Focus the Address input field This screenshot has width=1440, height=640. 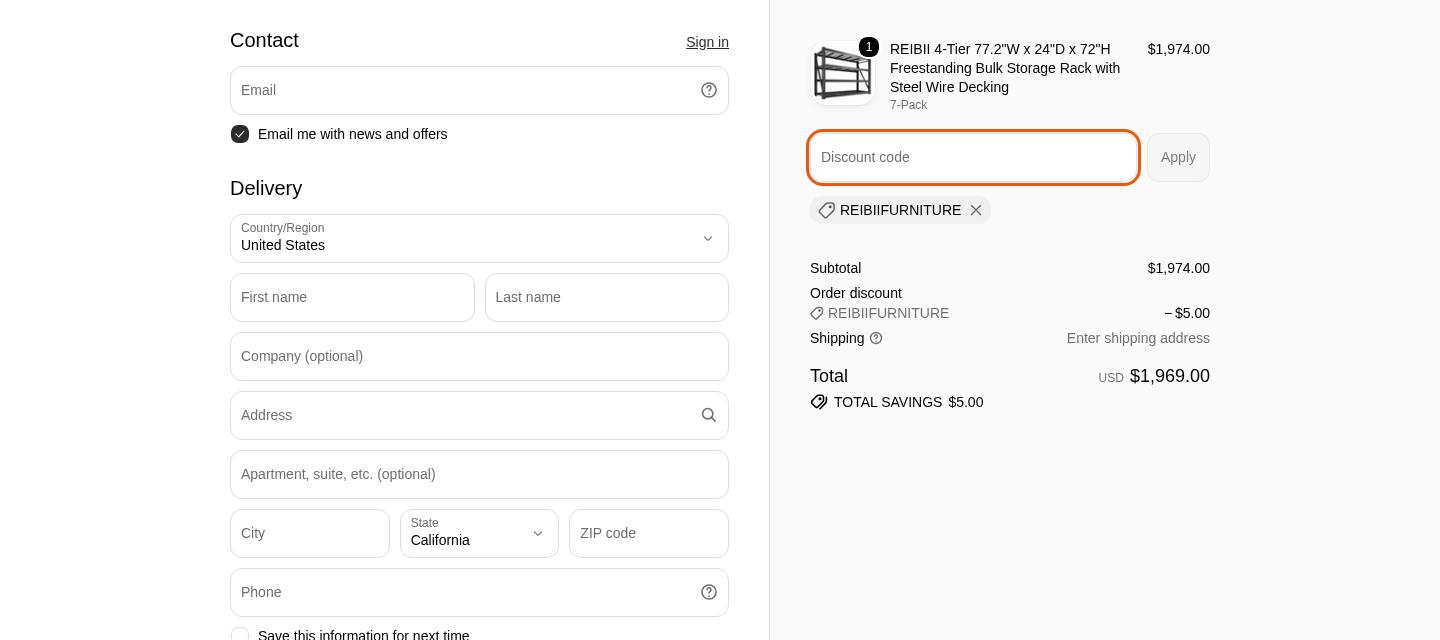[x=479, y=415]
